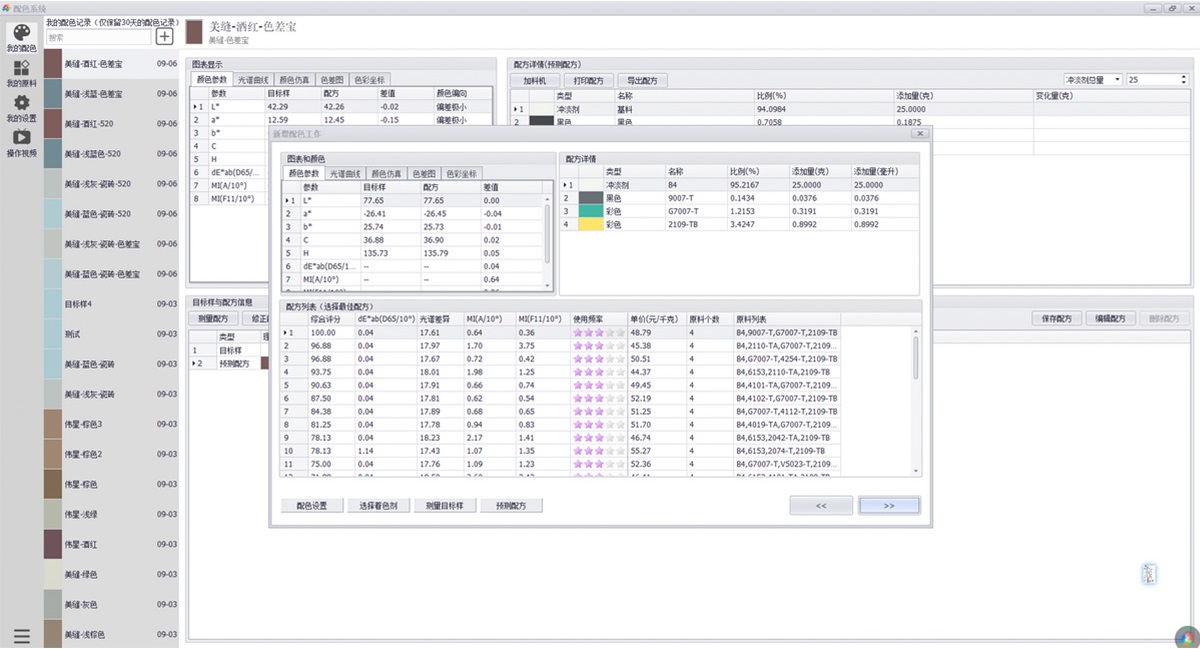The height and width of the screenshot is (649, 1200).
Task: Select the green swatch next to 9007-T
Action: pos(589,211)
